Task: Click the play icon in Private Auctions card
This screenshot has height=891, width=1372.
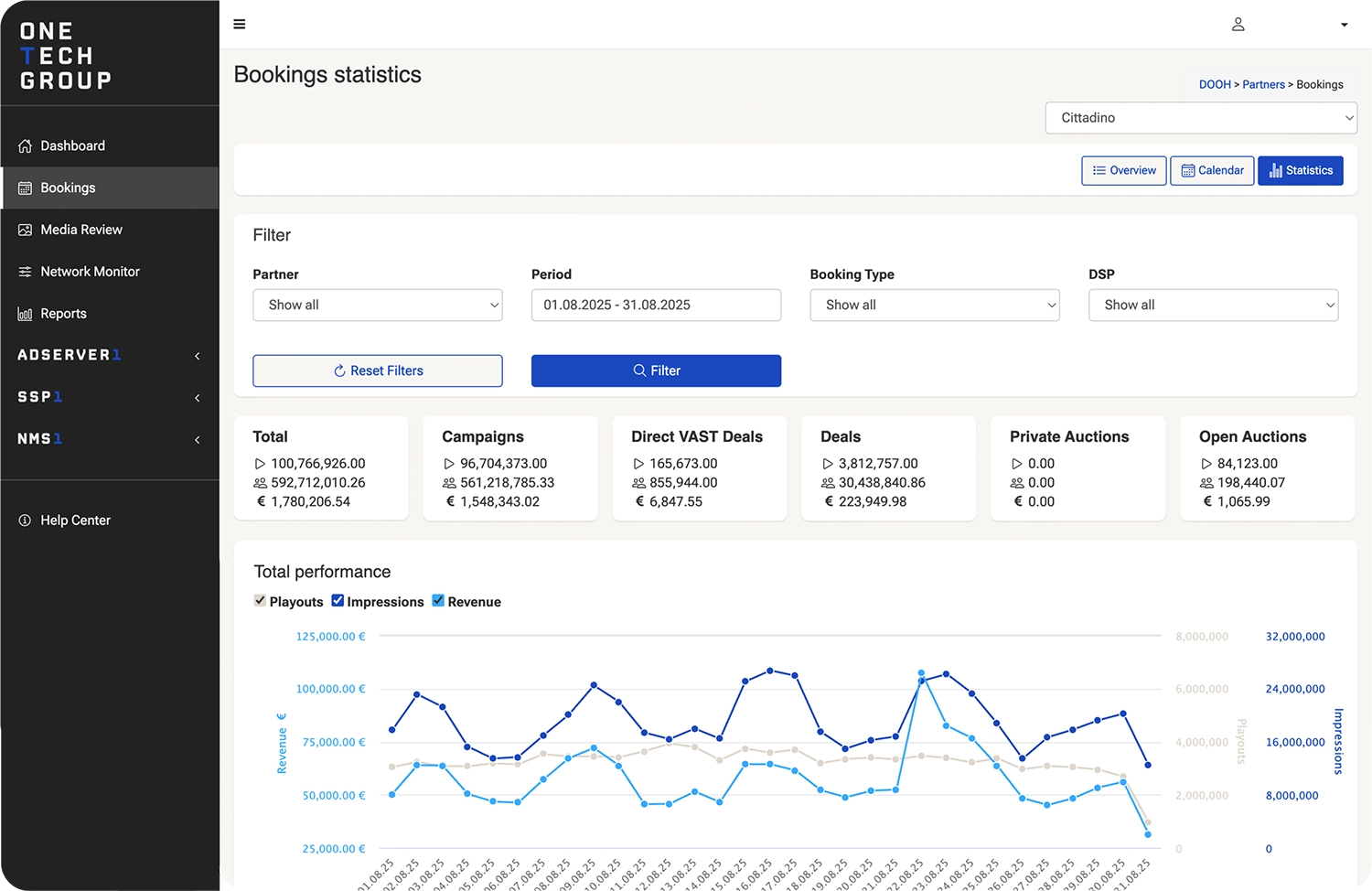Action: pyautogui.click(x=1017, y=465)
